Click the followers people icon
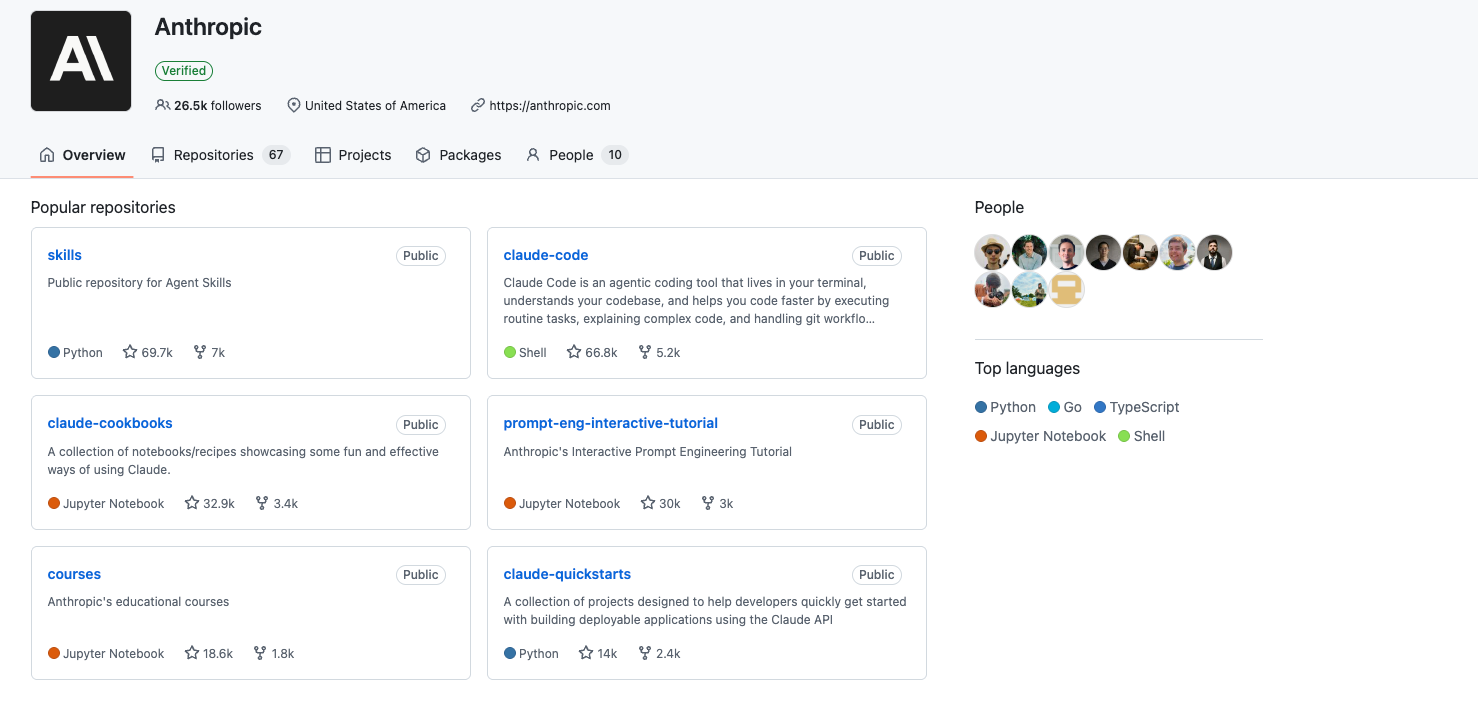Screen dimensions: 1478x707 click(162, 105)
